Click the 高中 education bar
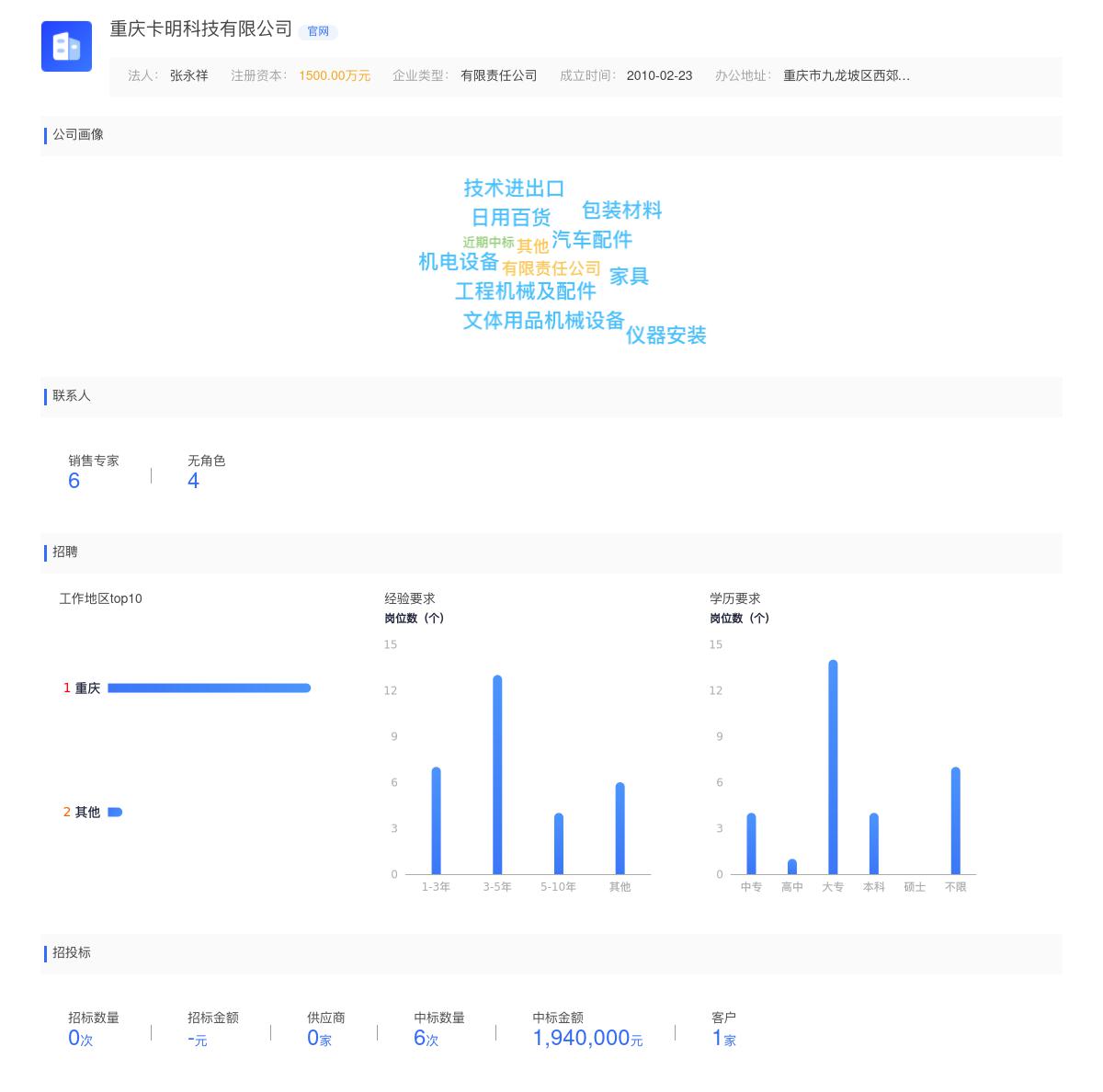 click(x=792, y=867)
